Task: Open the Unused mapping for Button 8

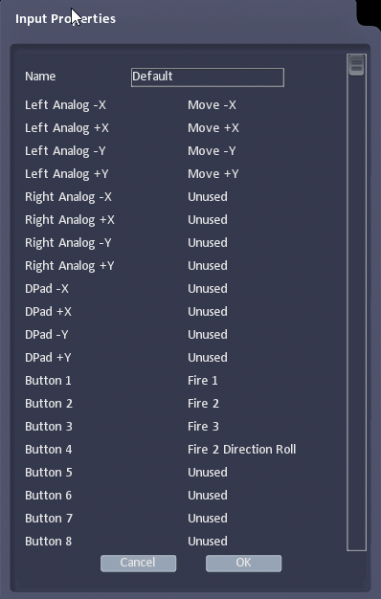Action: (x=208, y=541)
